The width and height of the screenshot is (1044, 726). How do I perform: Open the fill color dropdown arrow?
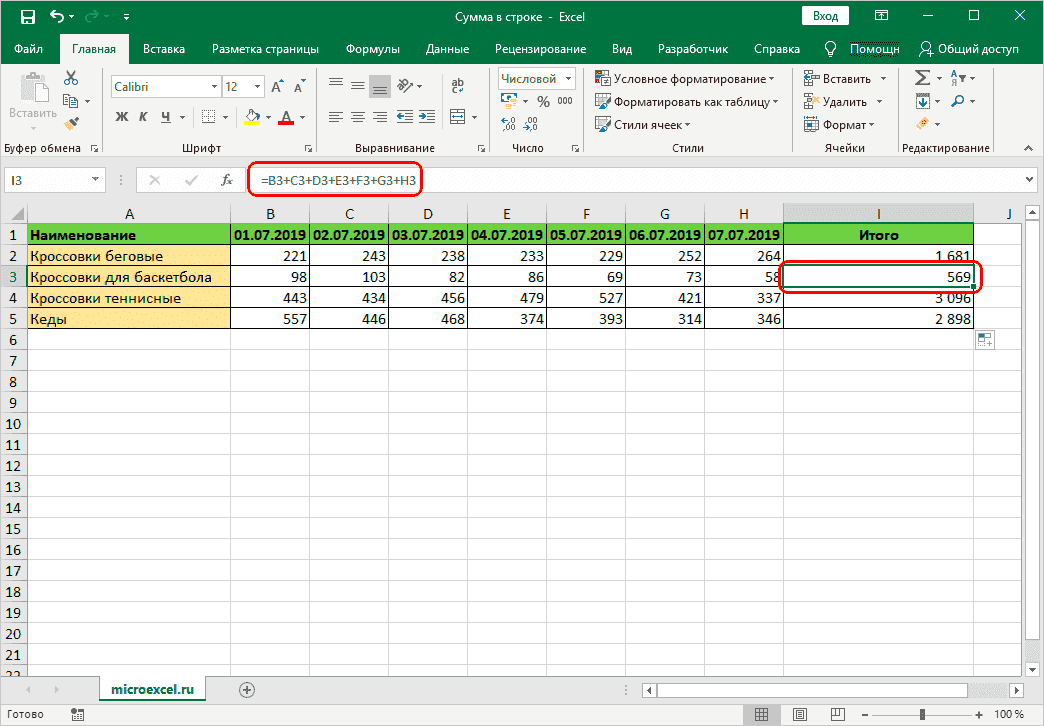(x=269, y=117)
